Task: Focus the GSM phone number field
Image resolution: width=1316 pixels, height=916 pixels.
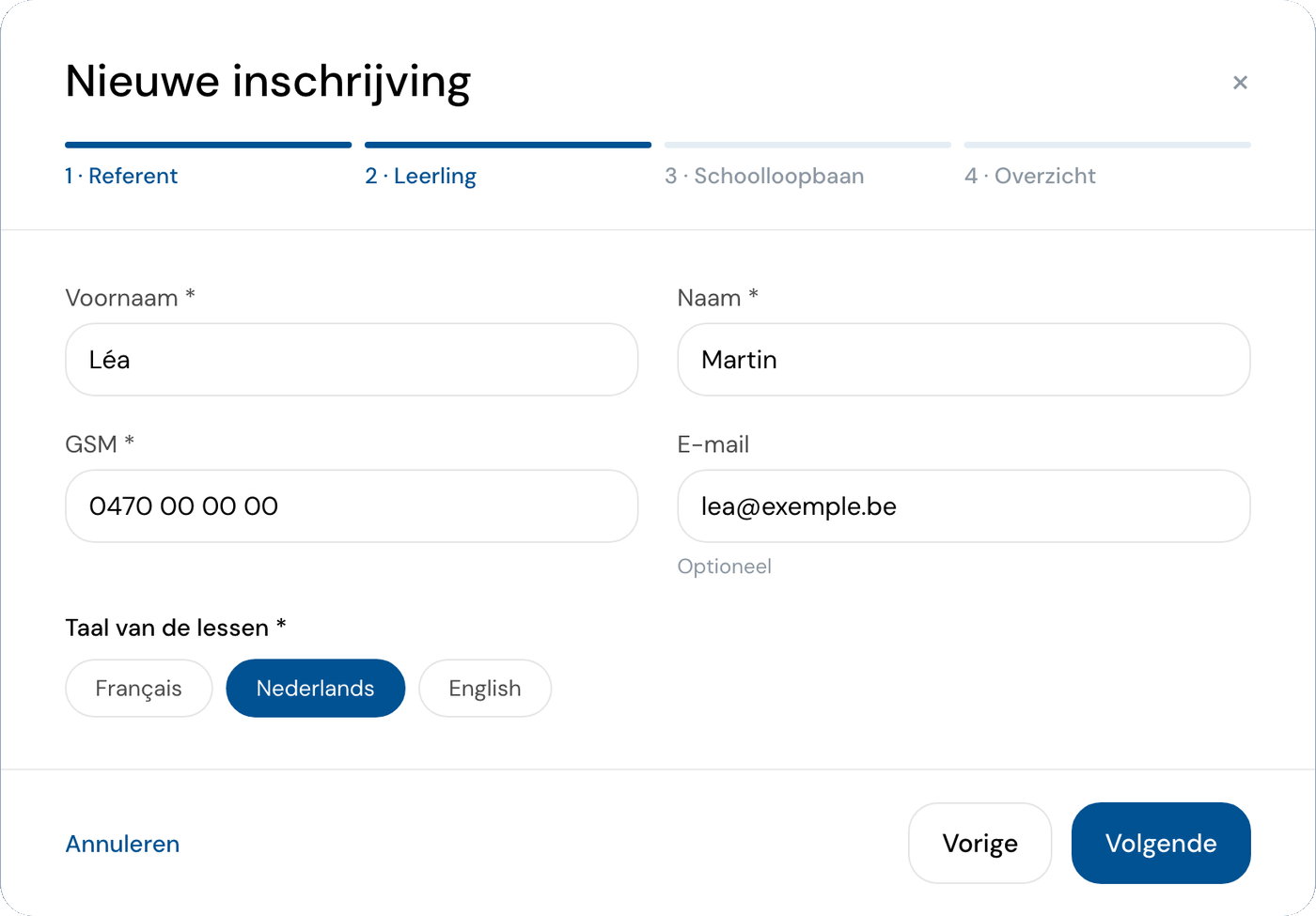Action: 352,506
